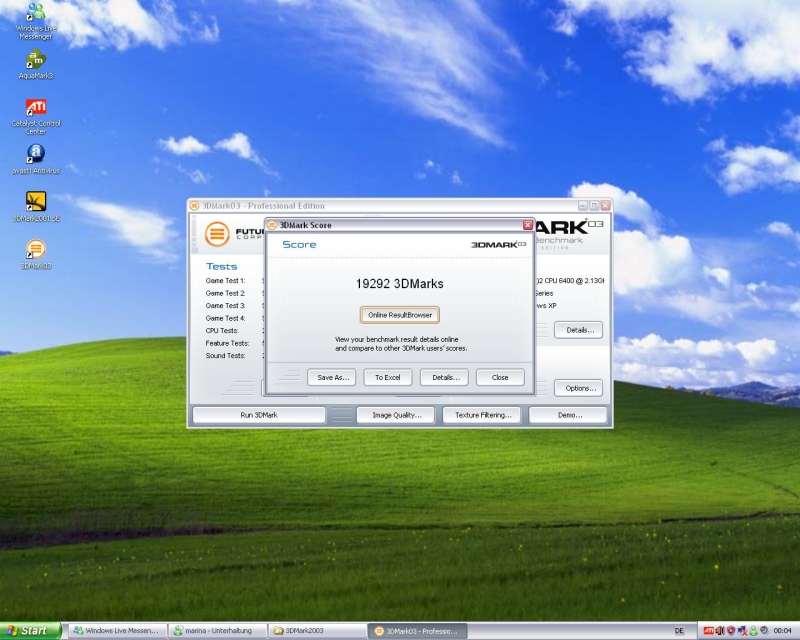Click the Game Test 2 label
This screenshot has width=800, height=640.
pyautogui.click(x=225, y=293)
